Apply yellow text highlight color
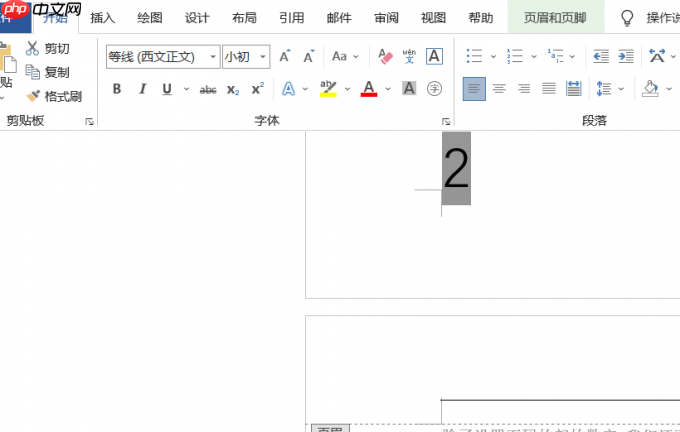Screen dimensions: 680x432 (x=328, y=88)
